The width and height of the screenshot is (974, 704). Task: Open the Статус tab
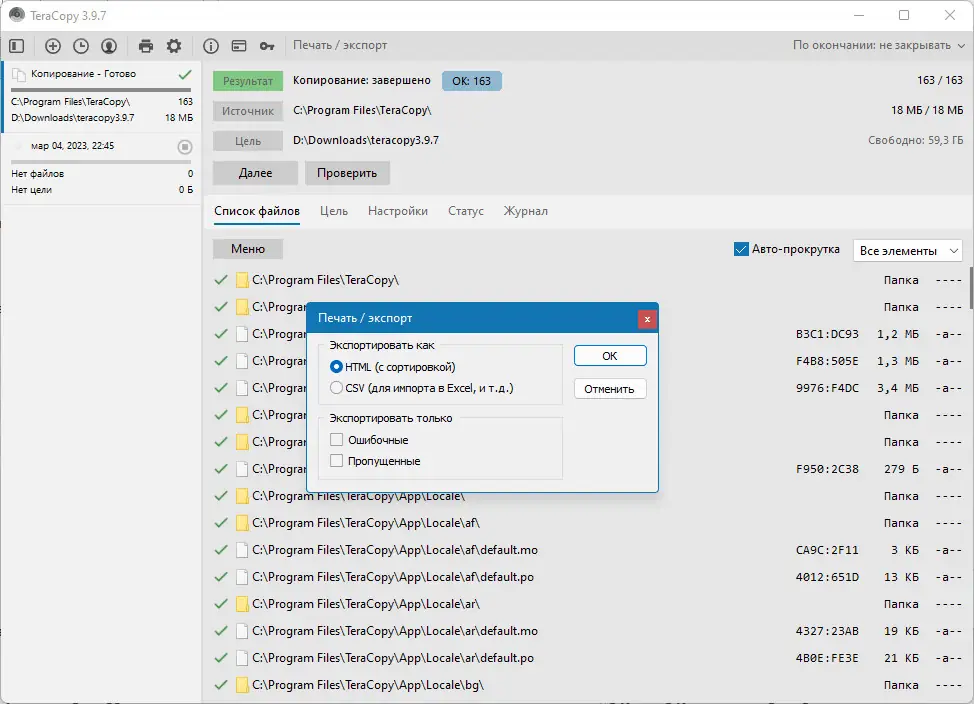pyautogui.click(x=466, y=211)
